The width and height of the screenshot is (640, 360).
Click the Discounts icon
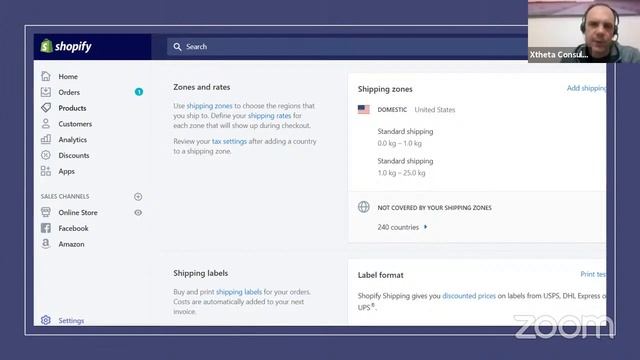point(46,155)
